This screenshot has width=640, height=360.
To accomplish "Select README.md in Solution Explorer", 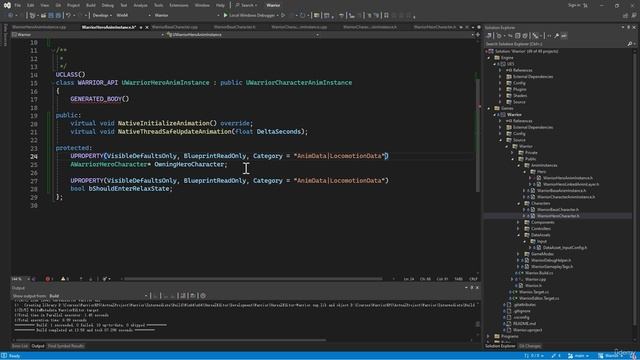I will (524, 324).
